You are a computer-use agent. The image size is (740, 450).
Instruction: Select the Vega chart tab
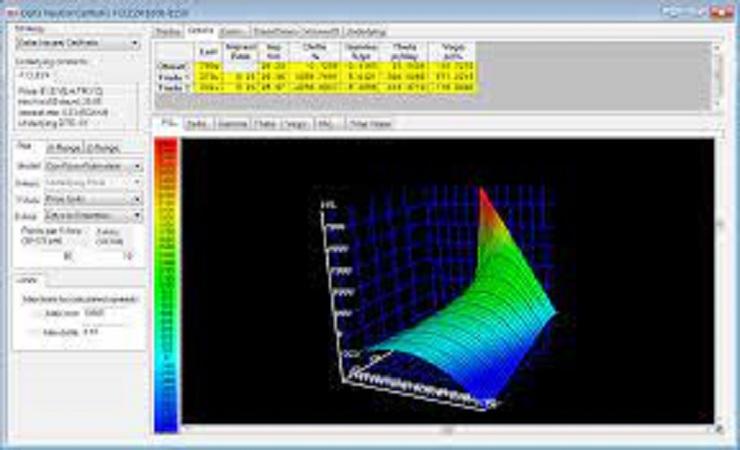coord(296,124)
